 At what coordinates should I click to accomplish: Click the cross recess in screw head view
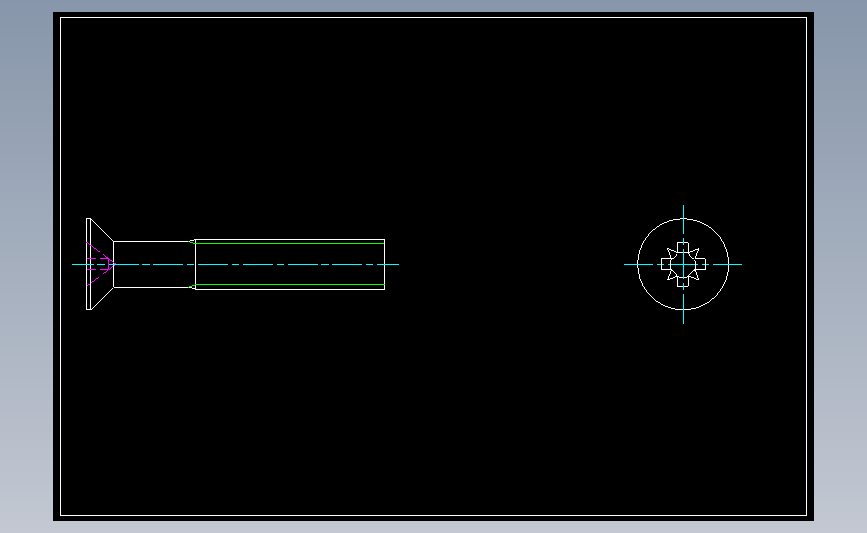click(683, 264)
